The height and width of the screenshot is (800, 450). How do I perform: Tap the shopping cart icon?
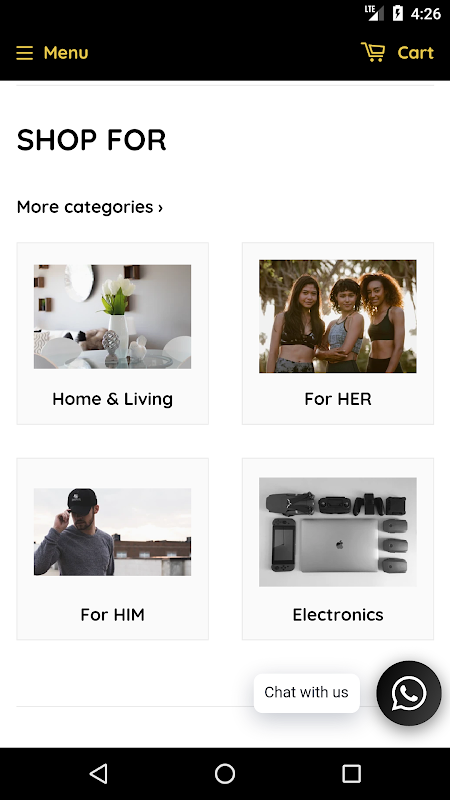373,52
